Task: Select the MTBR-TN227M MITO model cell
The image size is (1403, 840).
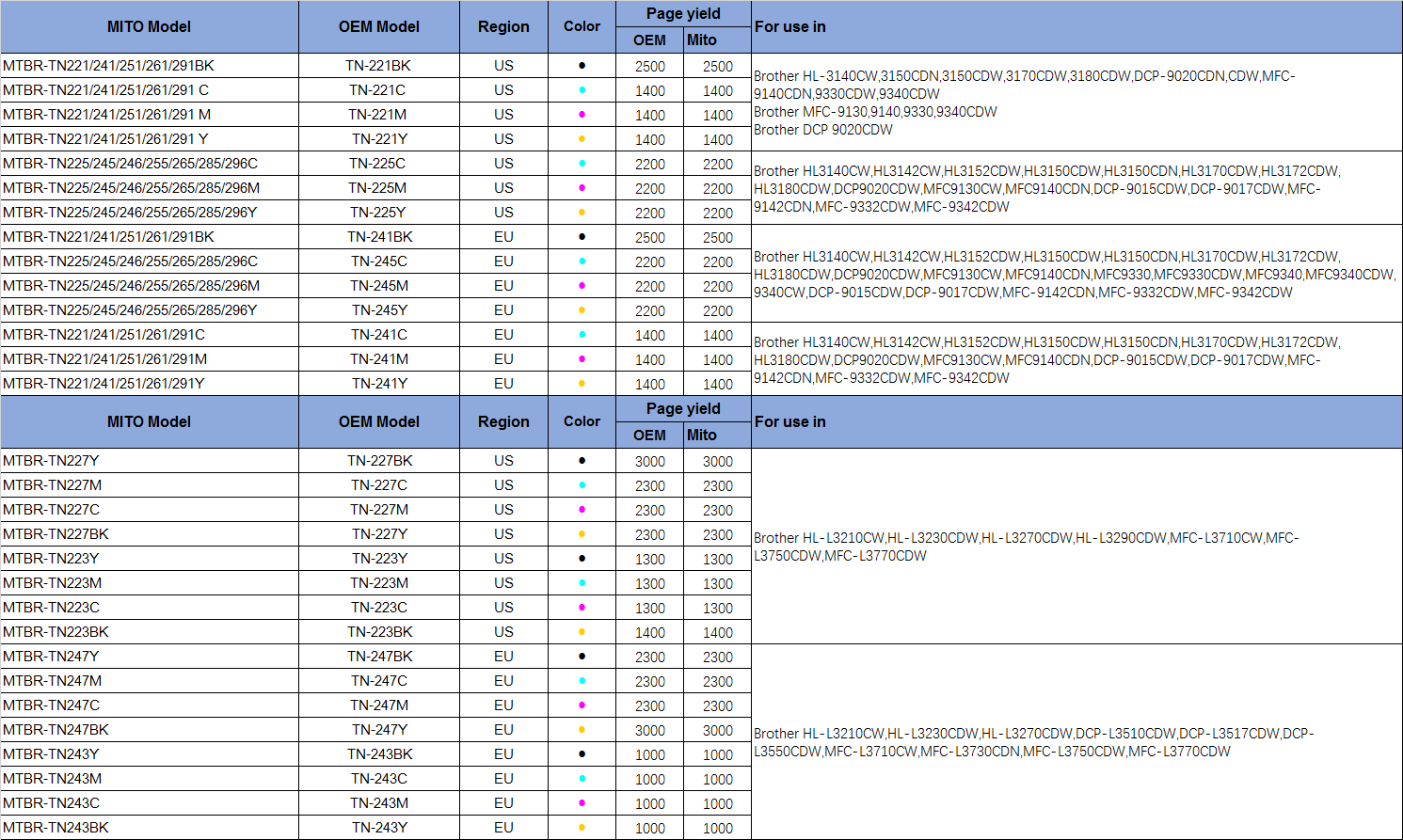Action: click(150, 485)
